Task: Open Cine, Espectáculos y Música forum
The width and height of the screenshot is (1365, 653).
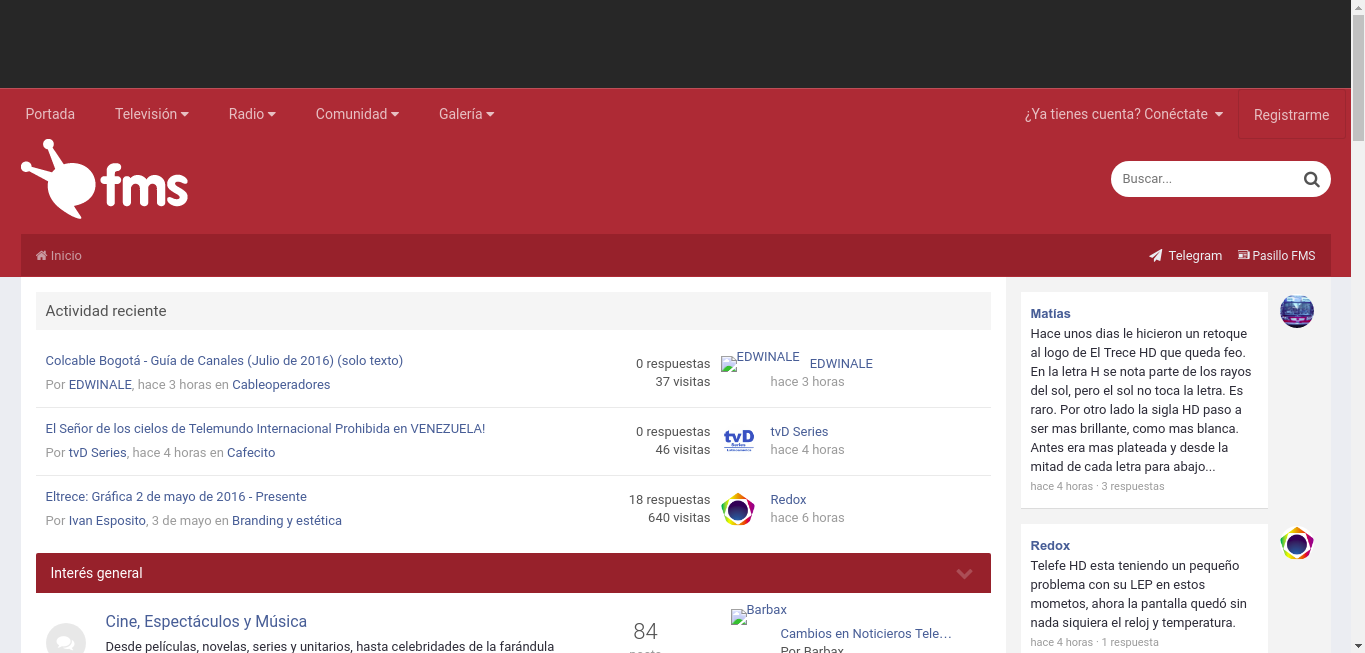Action: (x=206, y=622)
